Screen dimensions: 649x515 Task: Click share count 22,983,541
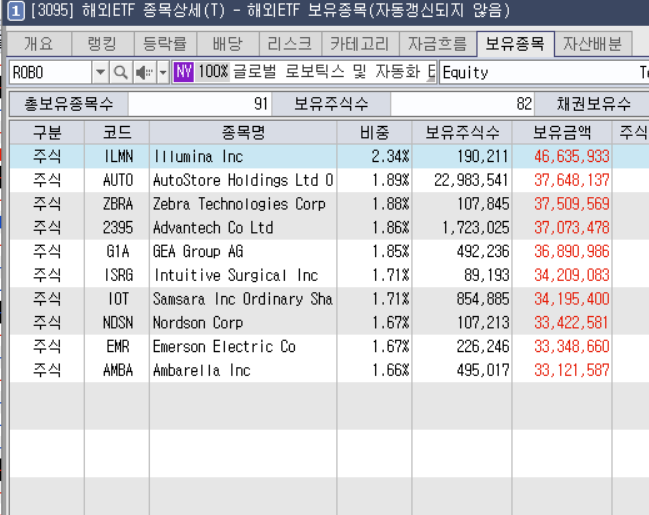point(471,180)
